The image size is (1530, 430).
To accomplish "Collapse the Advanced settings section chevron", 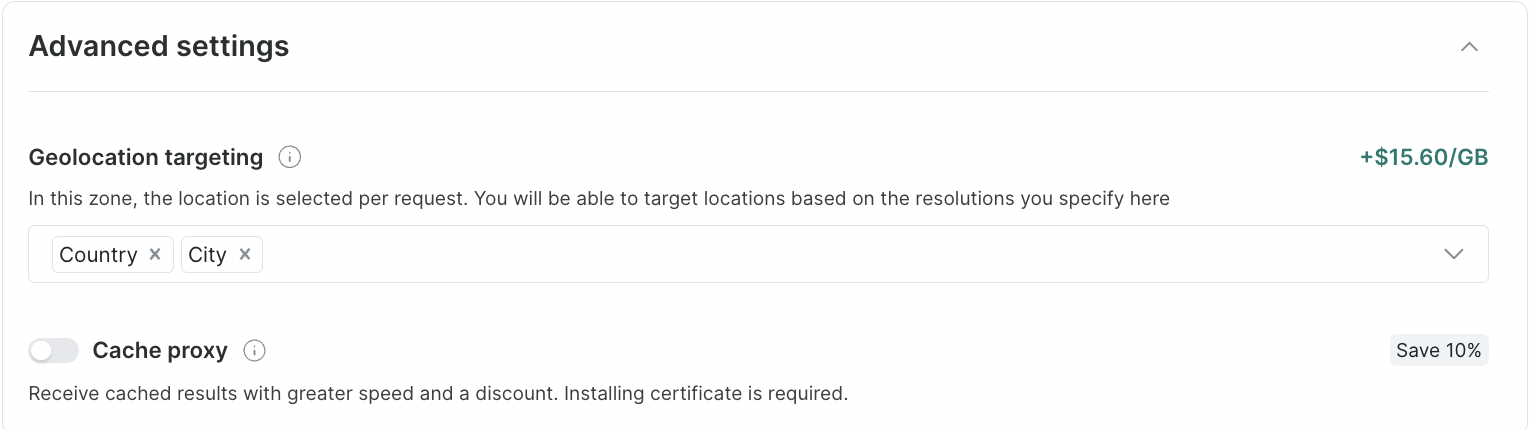I will [x=1469, y=47].
